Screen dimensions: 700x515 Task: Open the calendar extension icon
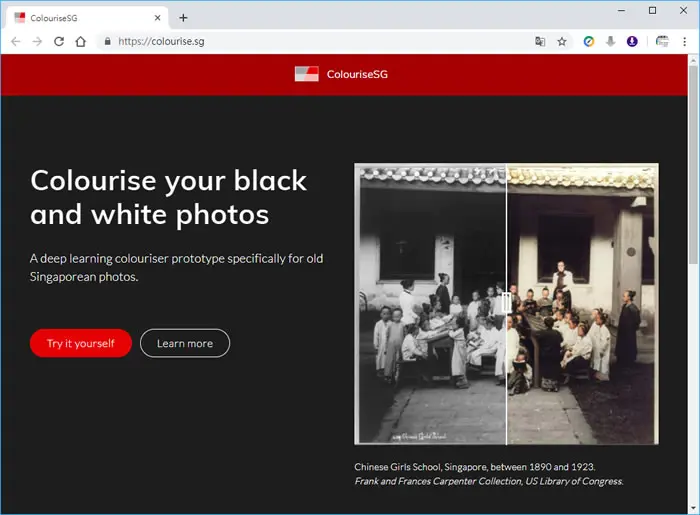[x=662, y=42]
